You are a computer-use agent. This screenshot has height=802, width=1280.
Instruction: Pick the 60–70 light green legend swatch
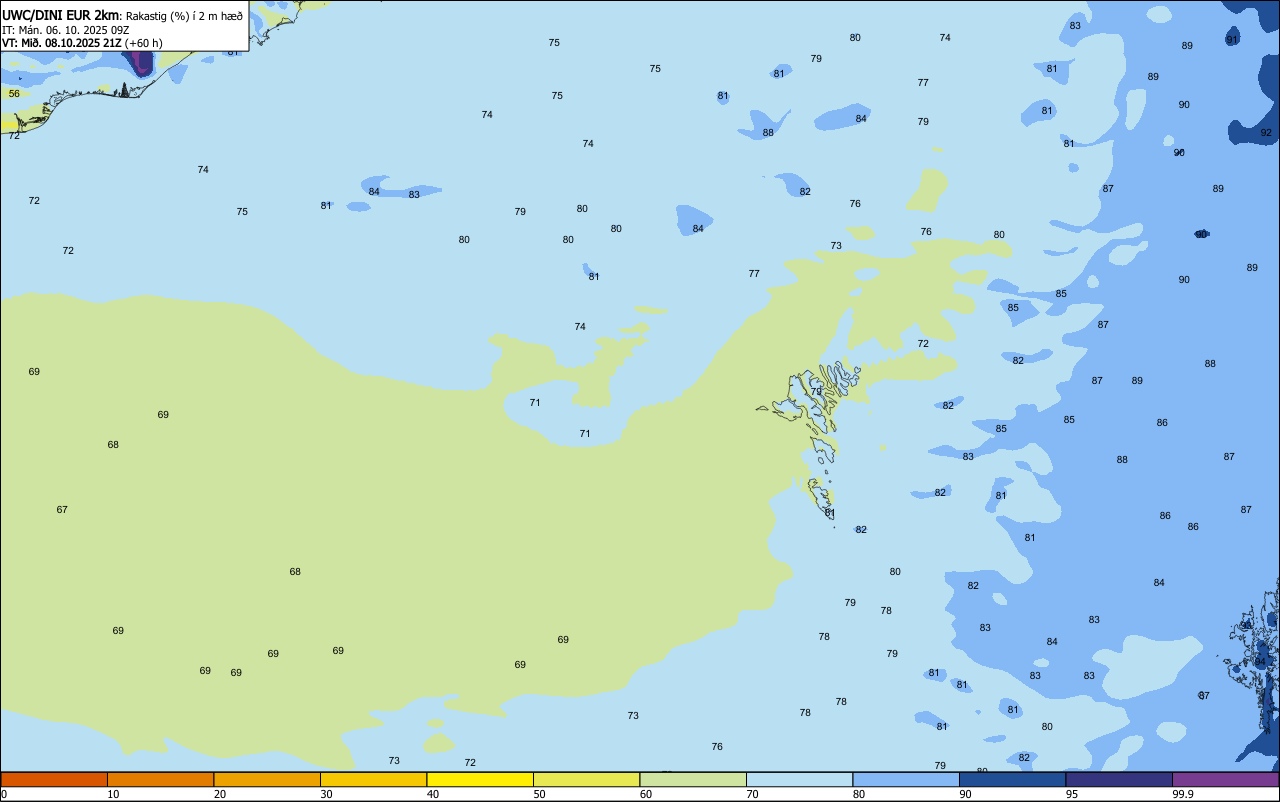(693, 779)
